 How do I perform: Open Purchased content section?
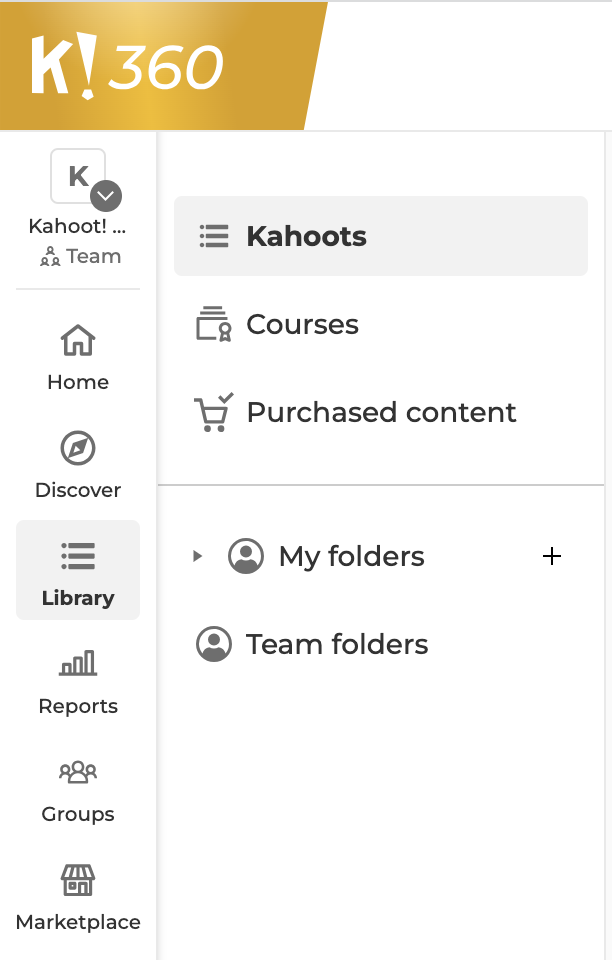(381, 413)
